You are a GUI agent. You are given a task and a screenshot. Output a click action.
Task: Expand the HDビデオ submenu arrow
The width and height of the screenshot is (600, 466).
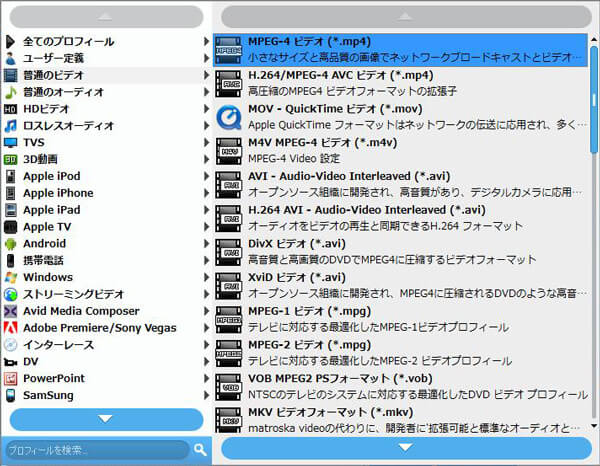click(x=206, y=109)
